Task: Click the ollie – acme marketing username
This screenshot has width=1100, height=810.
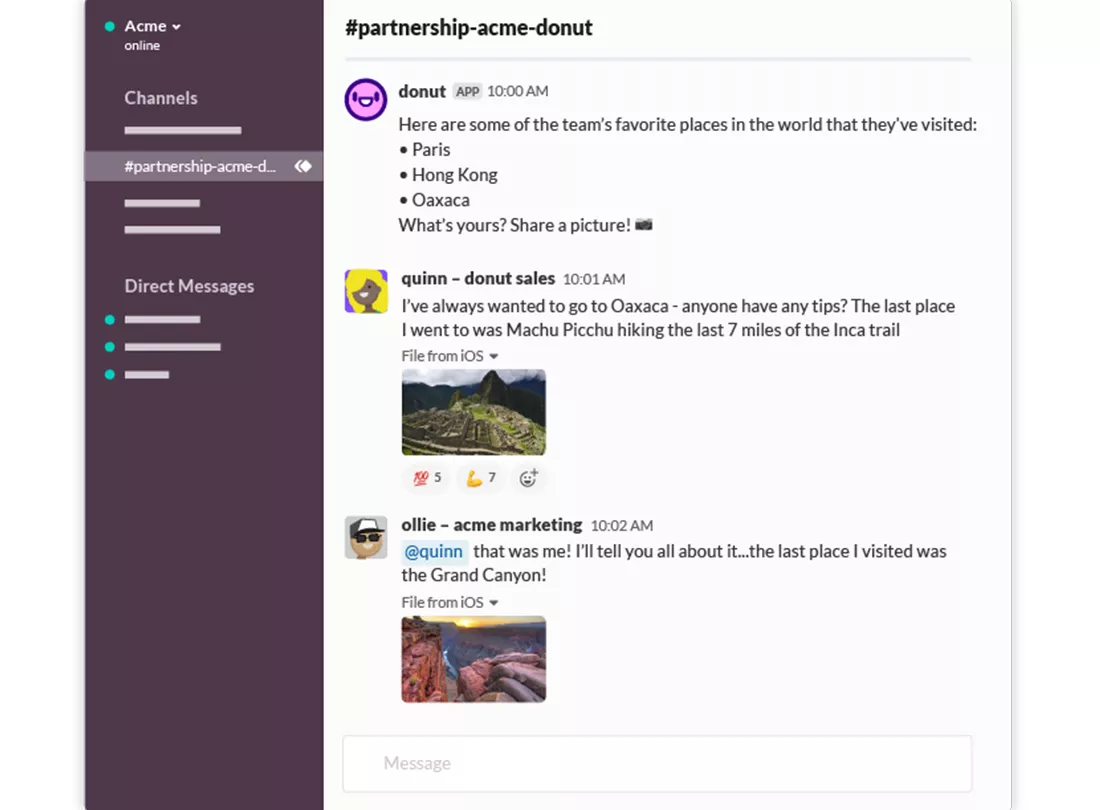Action: [491, 525]
